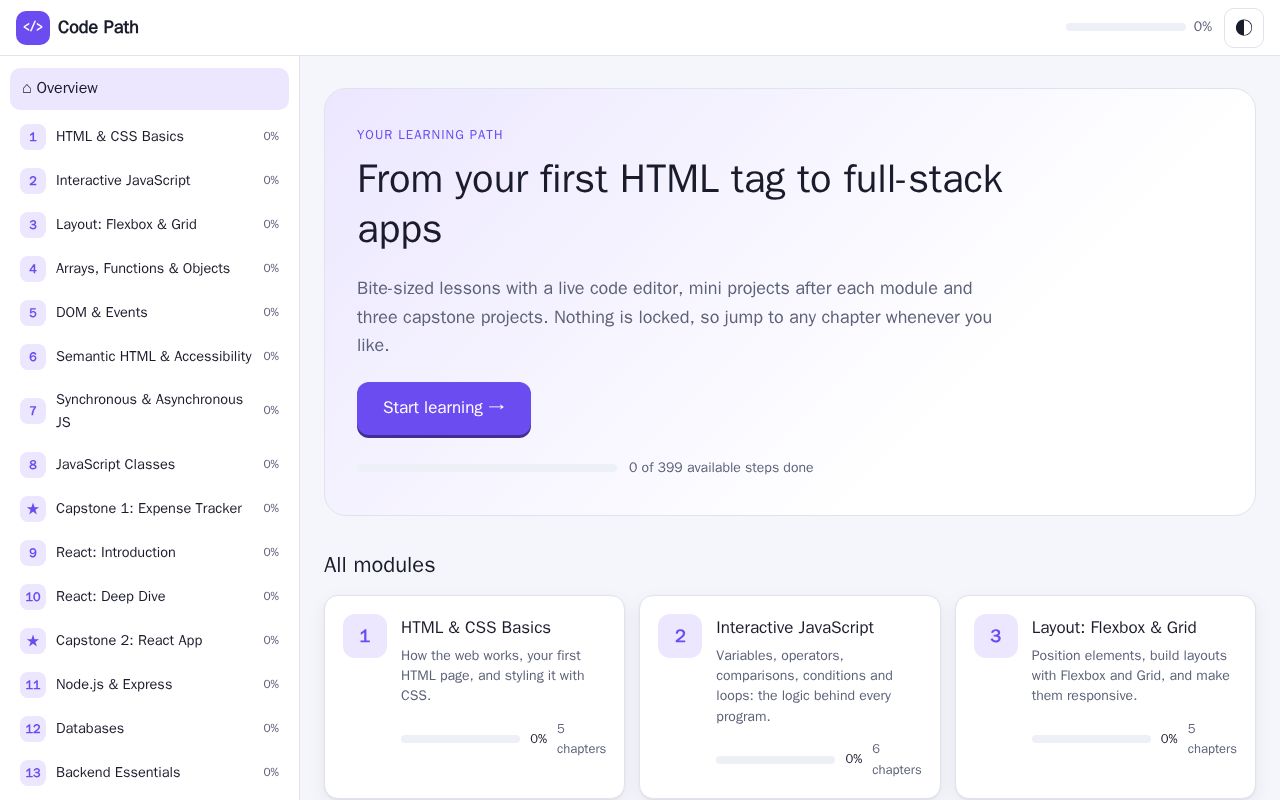Click the number 7 badge beside Synchronous & Asynchronous JS
This screenshot has height=800, width=1280.
coord(33,411)
